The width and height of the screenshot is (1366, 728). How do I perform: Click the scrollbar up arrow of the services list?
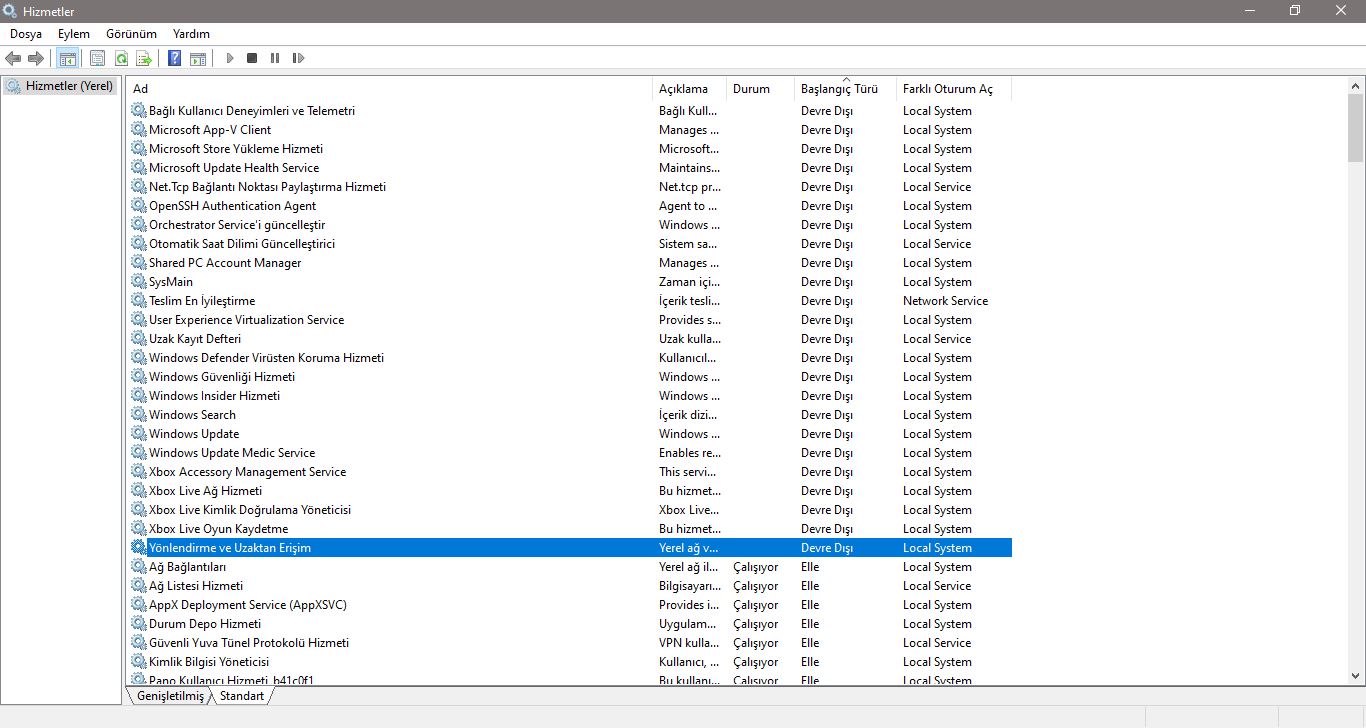[1355, 85]
